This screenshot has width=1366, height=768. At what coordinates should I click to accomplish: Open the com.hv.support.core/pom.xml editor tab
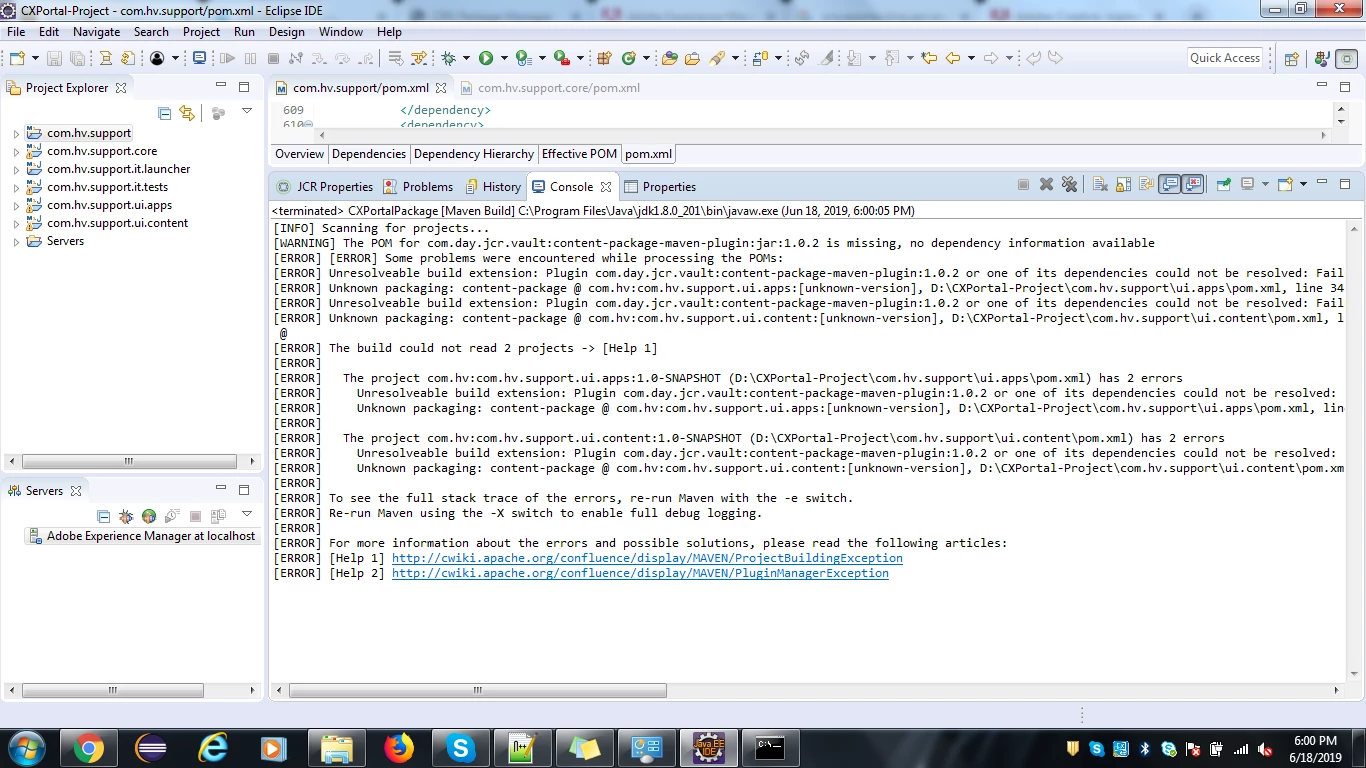click(549, 88)
